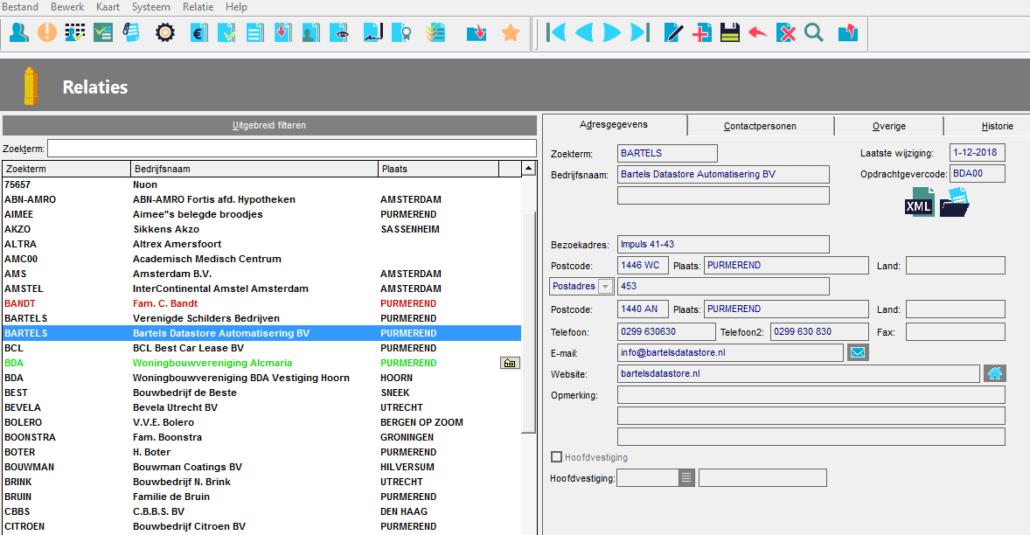1030x535 pixels.
Task: Open the Kaart menu
Action: point(108,7)
